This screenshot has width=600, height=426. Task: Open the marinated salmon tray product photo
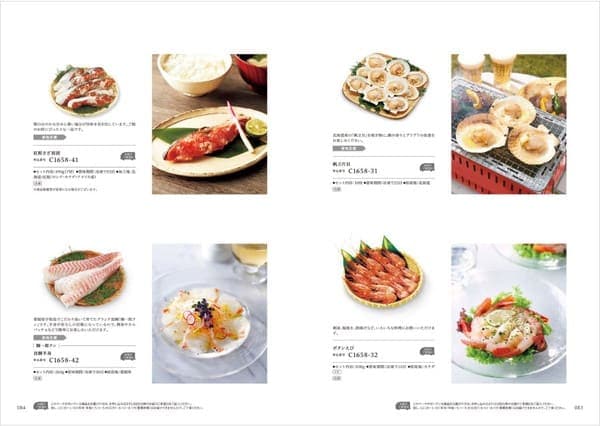pos(85,91)
